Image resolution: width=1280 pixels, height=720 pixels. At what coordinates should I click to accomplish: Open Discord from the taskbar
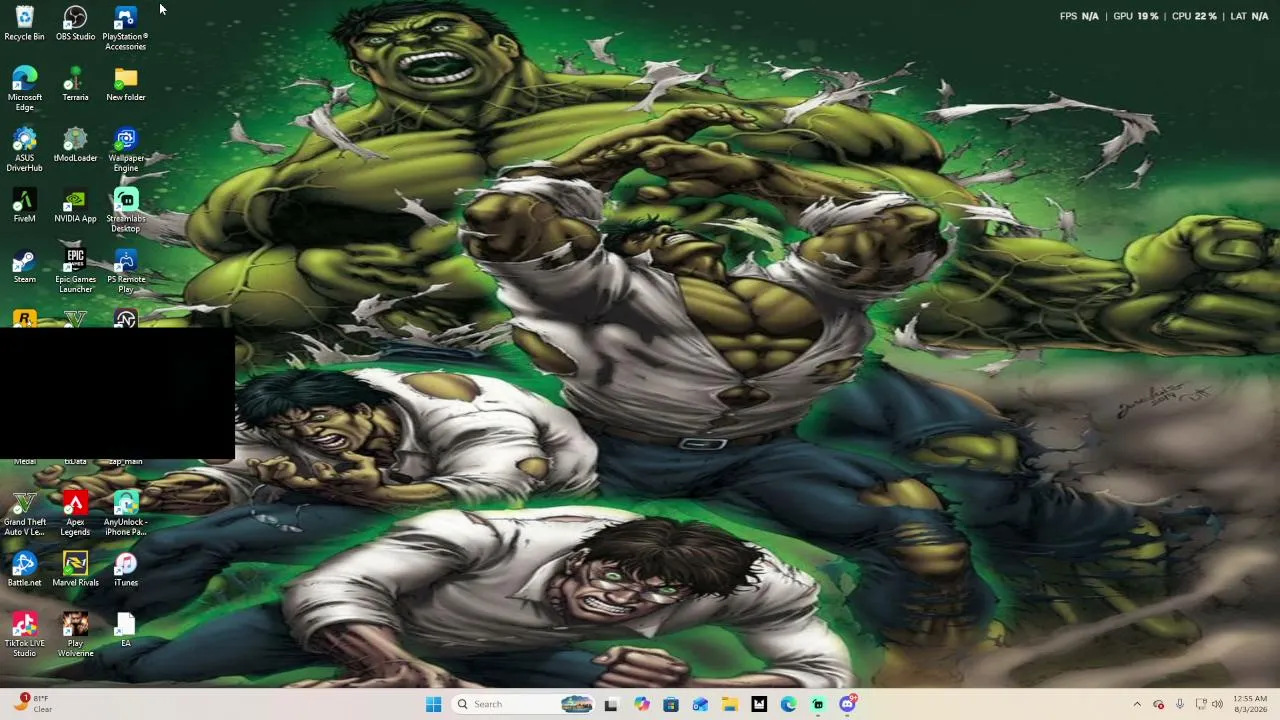click(x=847, y=704)
